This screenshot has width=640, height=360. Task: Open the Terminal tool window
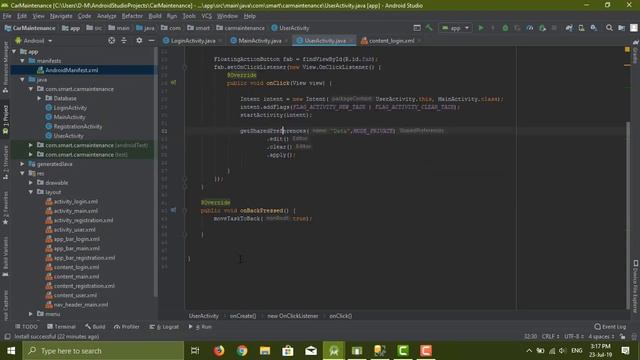[61, 327]
